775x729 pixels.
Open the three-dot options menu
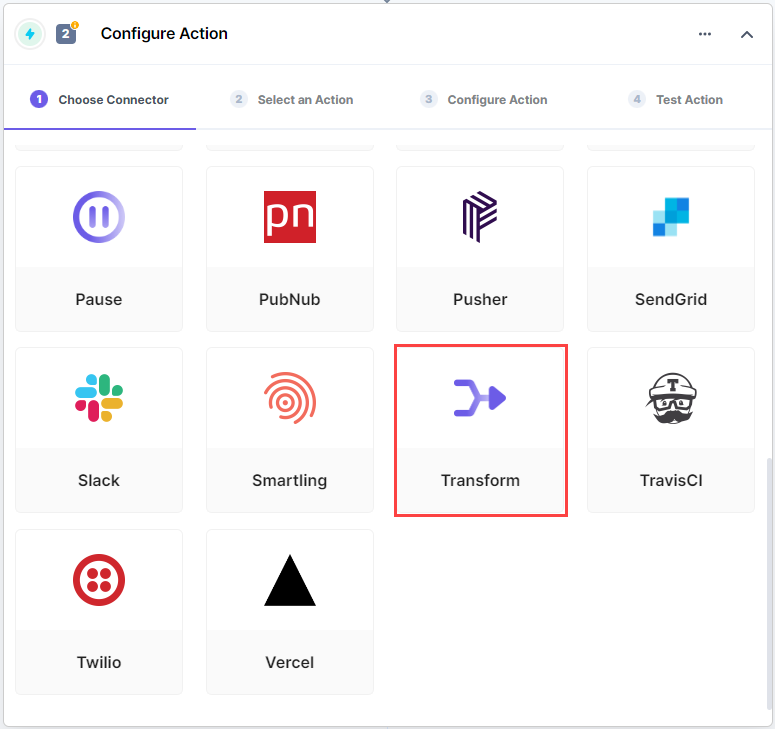point(705,34)
